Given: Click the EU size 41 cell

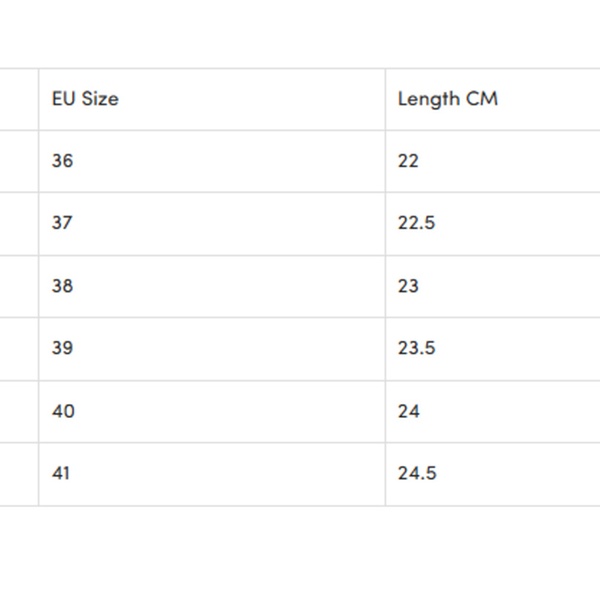Looking at the screenshot, I should 62,473.
